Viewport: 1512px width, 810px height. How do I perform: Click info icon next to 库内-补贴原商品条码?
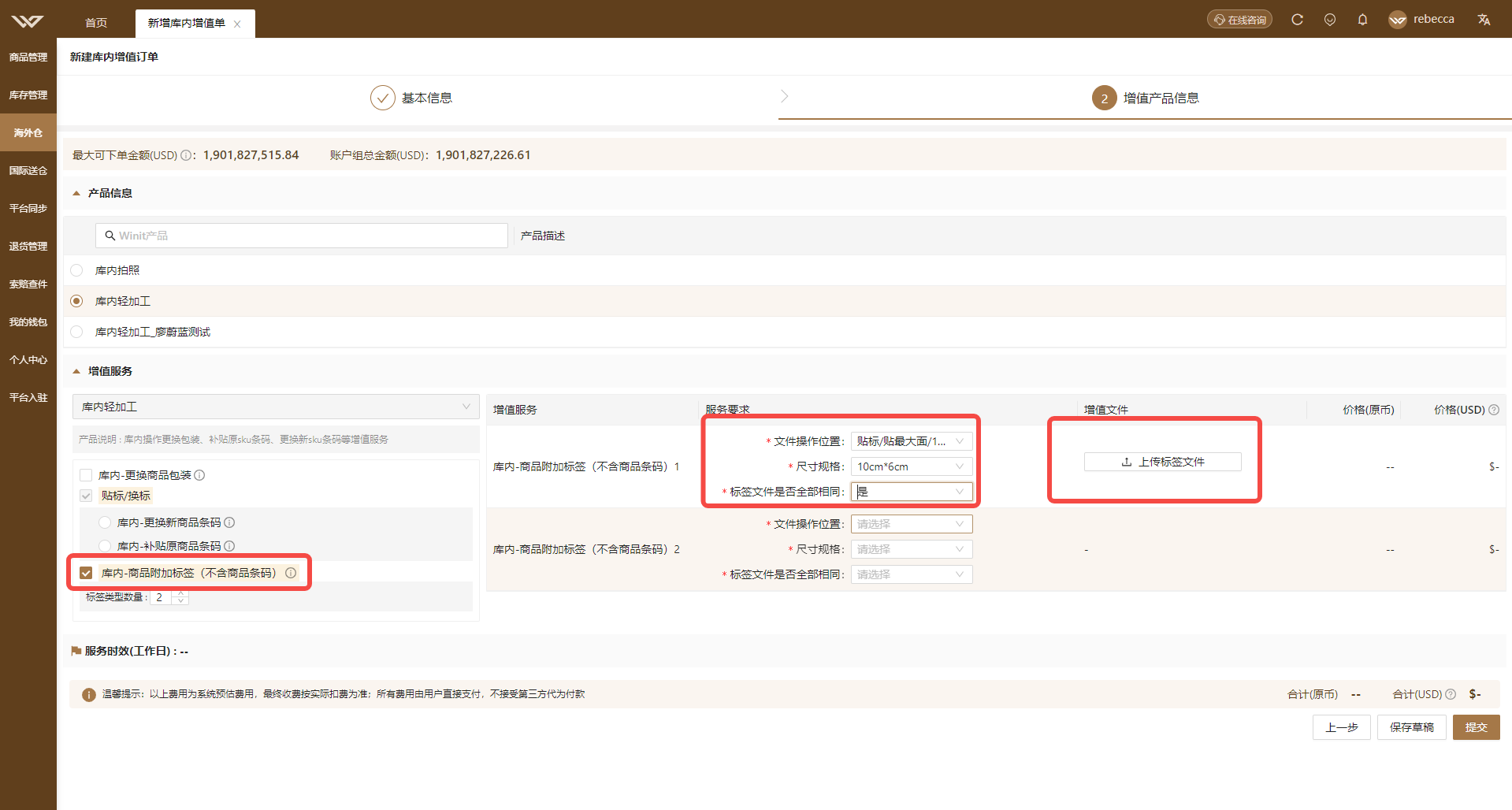point(229,546)
